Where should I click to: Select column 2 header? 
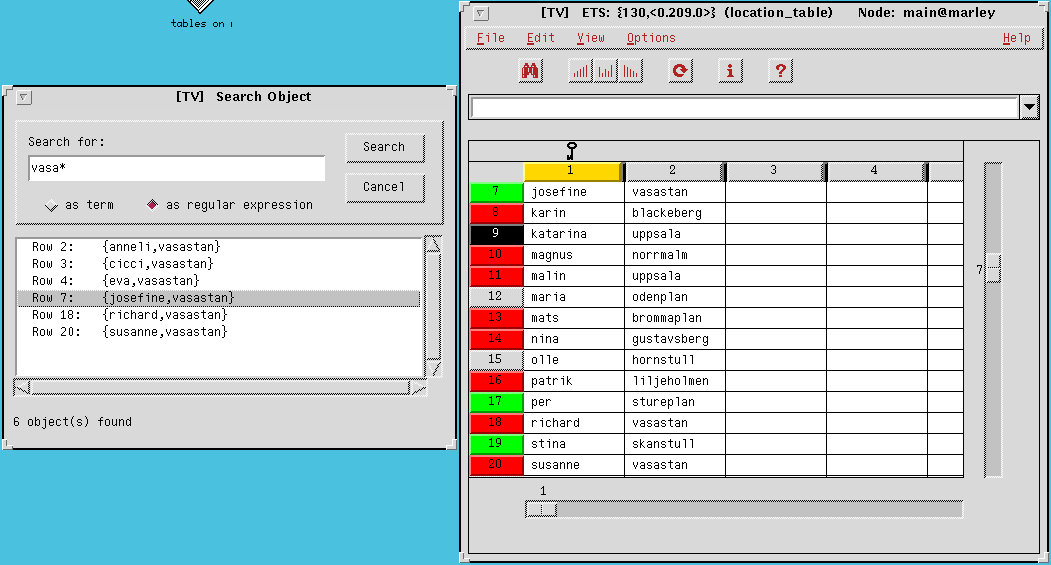coord(674,171)
